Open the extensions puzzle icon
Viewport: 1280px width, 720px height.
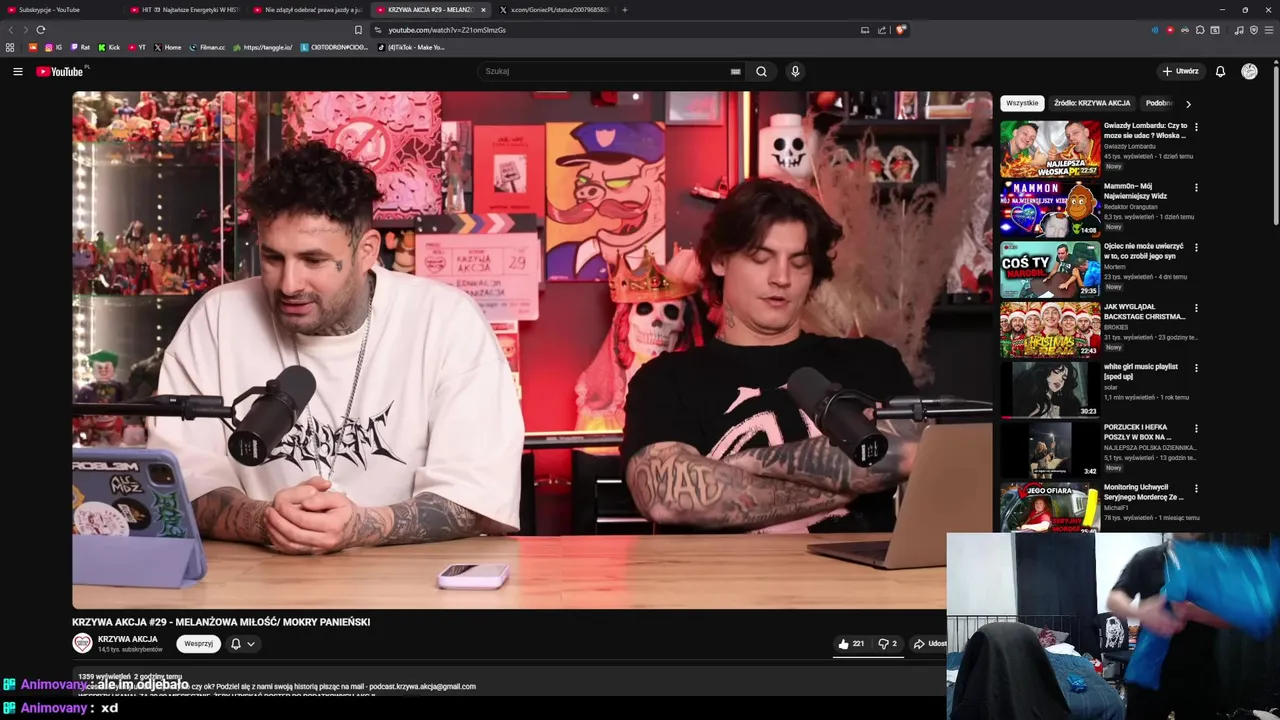click(1200, 30)
